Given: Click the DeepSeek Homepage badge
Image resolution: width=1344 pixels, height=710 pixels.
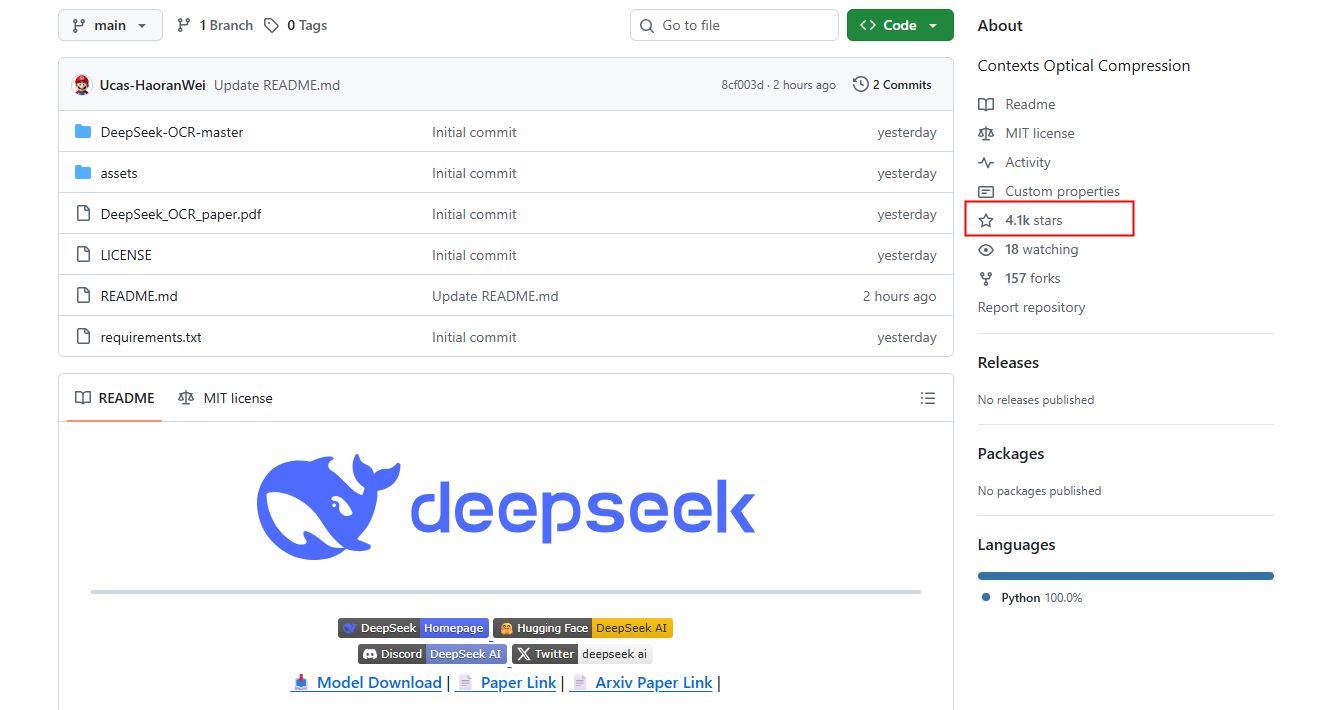Looking at the screenshot, I should click(x=413, y=628).
